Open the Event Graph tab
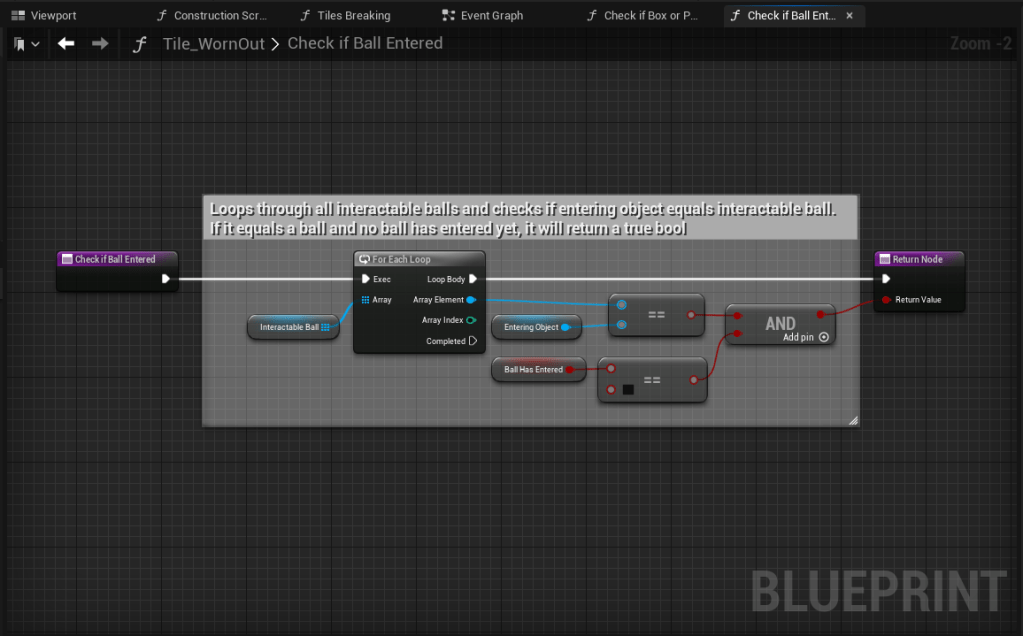The width and height of the screenshot is (1023, 636). tap(482, 16)
